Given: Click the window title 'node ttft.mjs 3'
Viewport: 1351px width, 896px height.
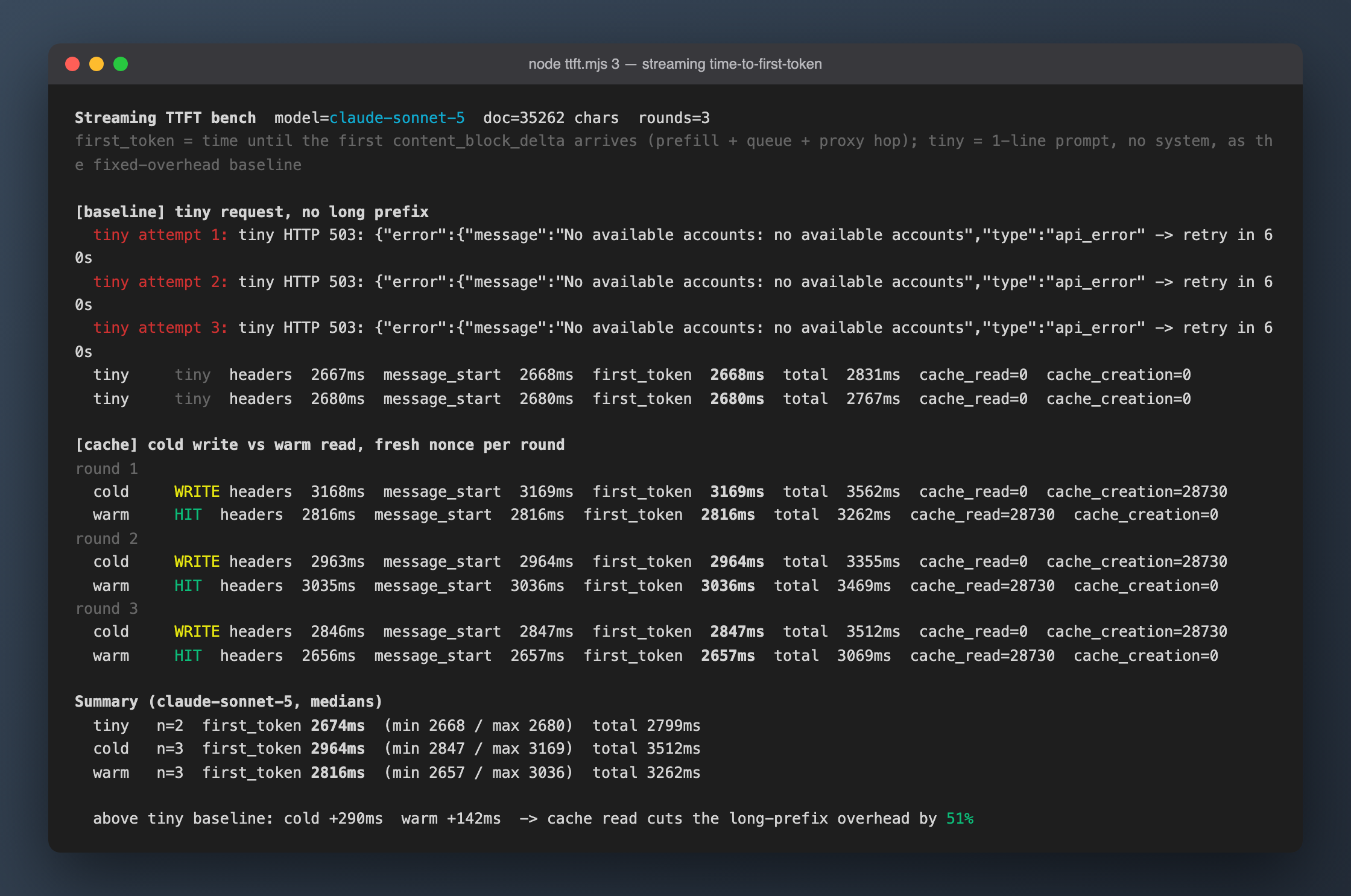Looking at the screenshot, I should click(574, 64).
